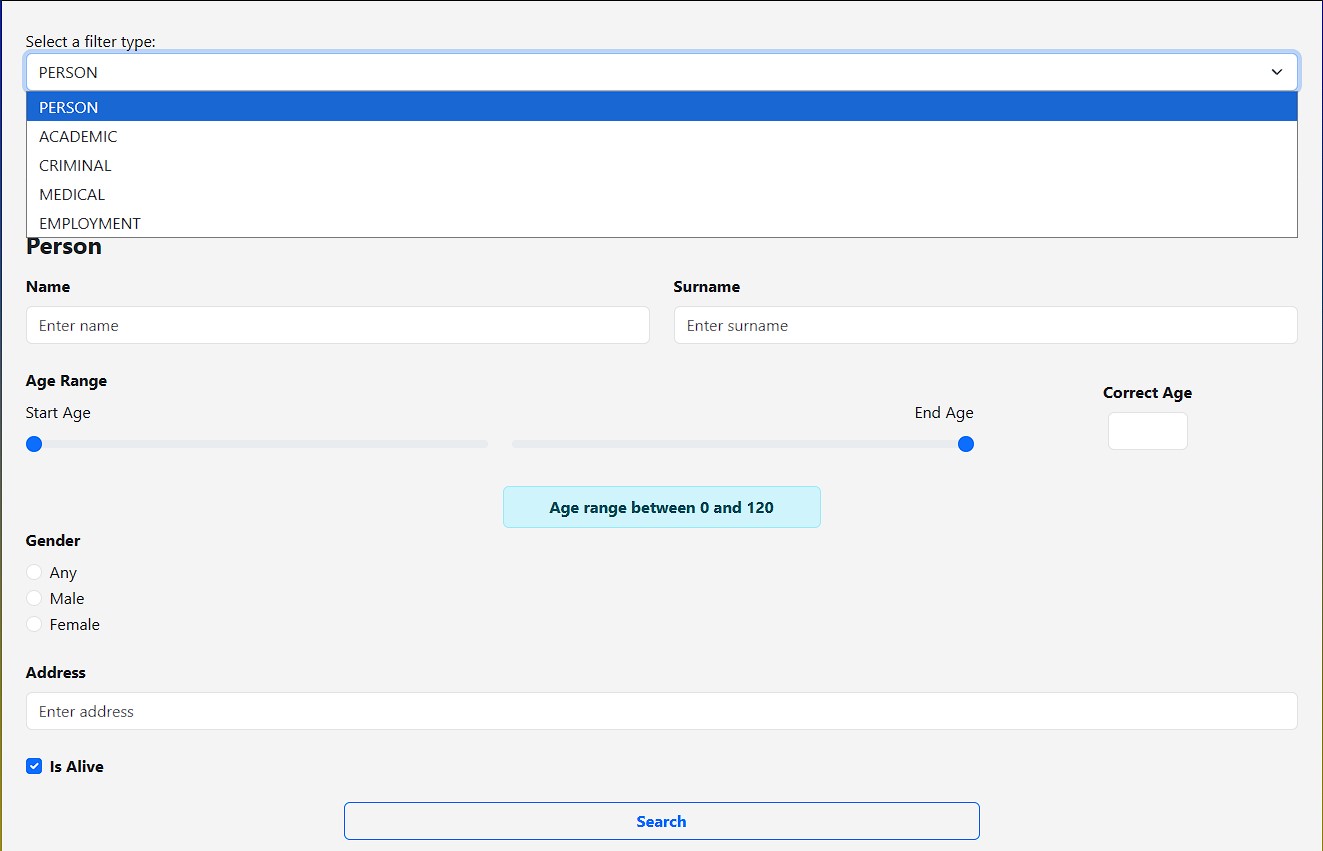Click the Enter name input field
1323x851 pixels.
pos(337,325)
